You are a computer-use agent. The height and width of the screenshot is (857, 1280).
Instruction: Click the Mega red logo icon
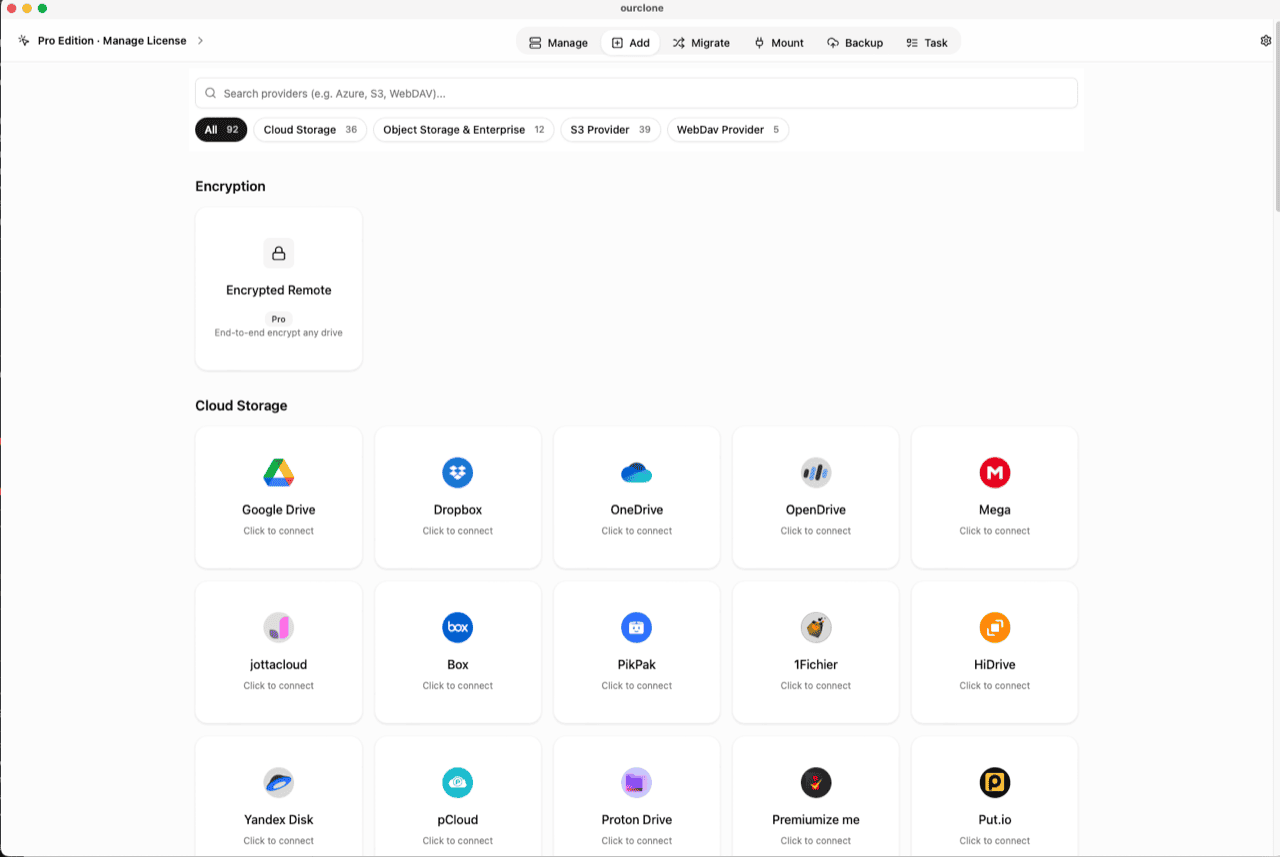pos(995,472)
